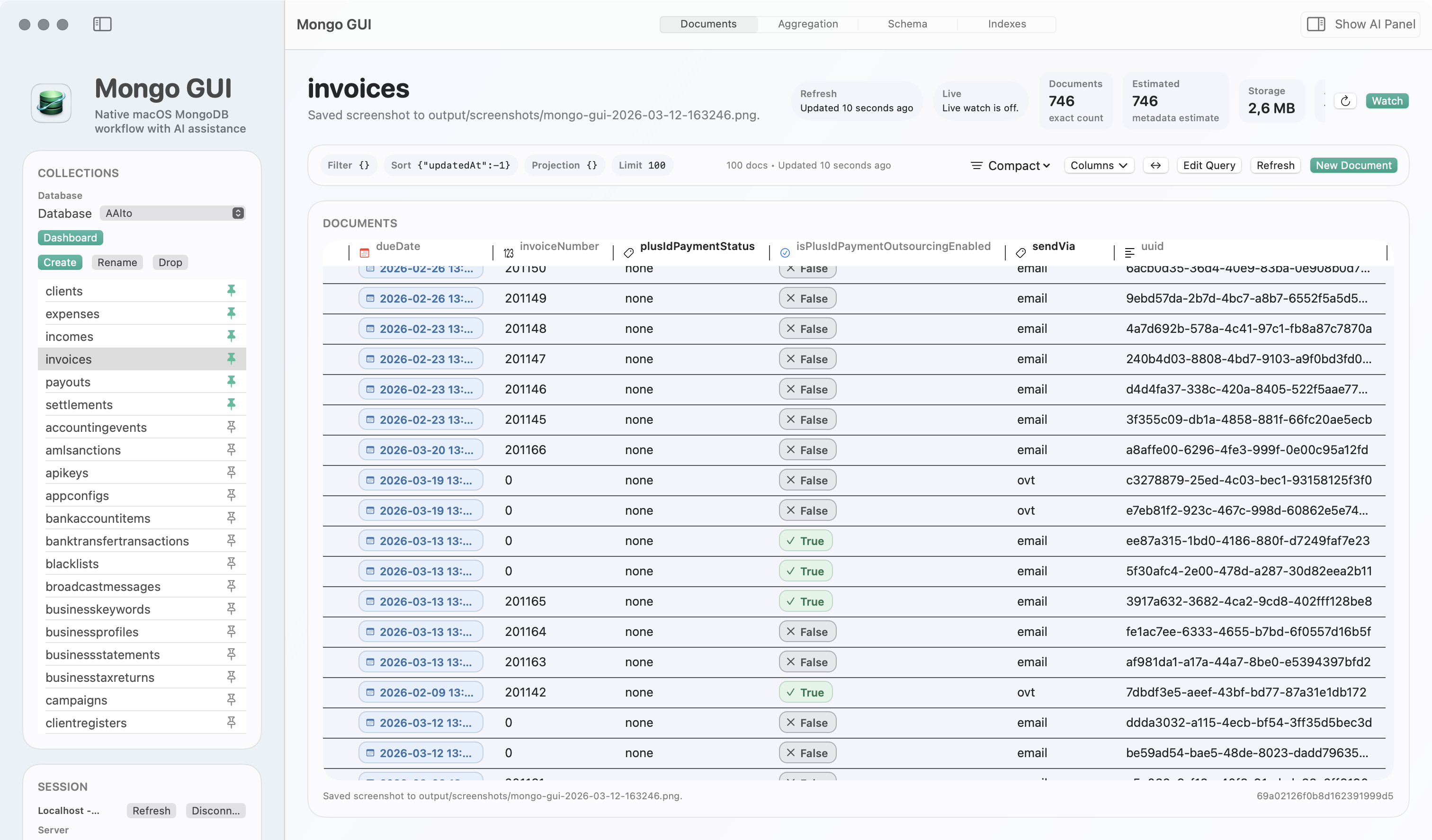Click the green Watch button
1432x840 pixels.
1387,101
